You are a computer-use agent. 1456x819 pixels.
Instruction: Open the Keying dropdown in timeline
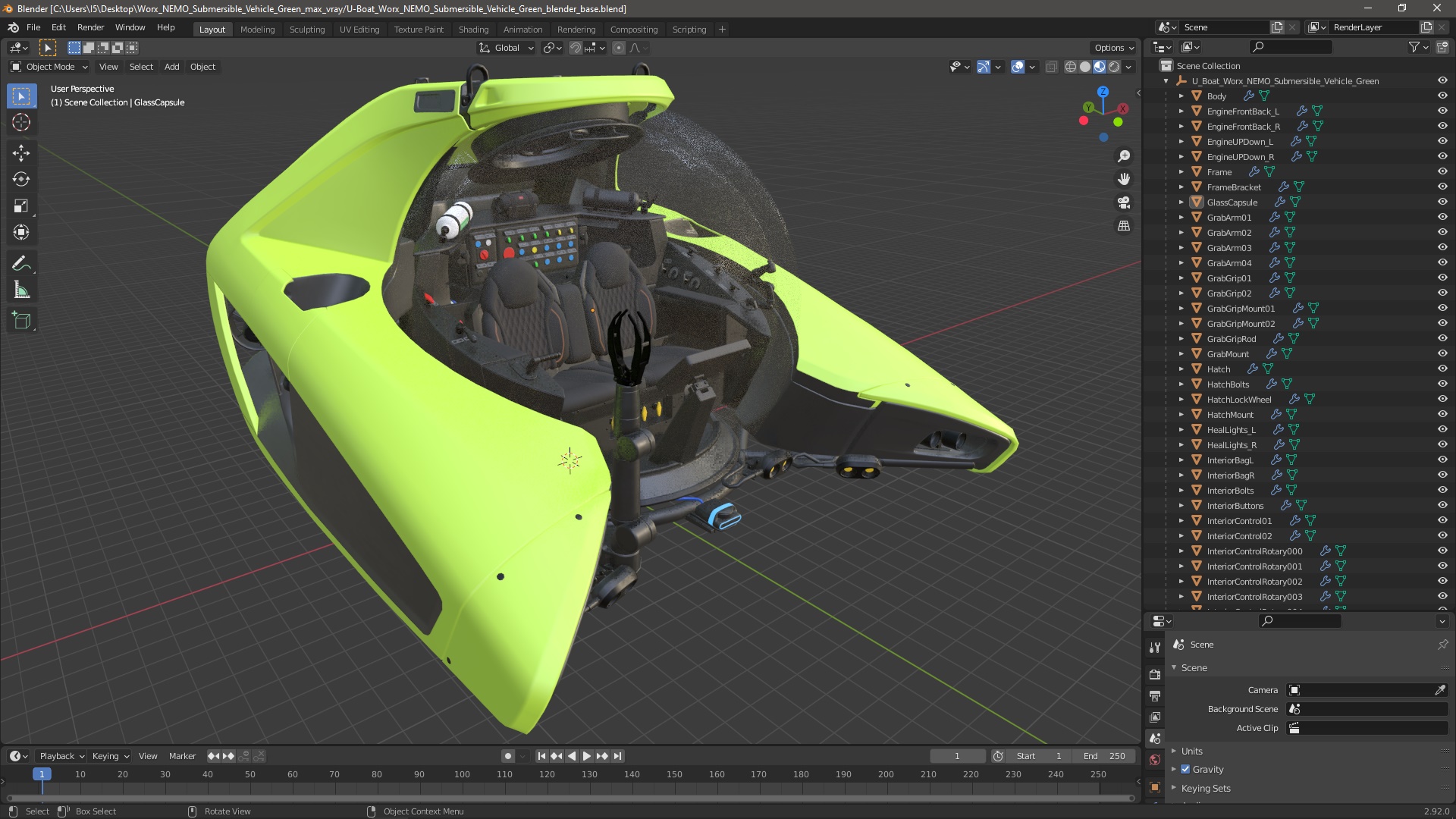point(111,756)
